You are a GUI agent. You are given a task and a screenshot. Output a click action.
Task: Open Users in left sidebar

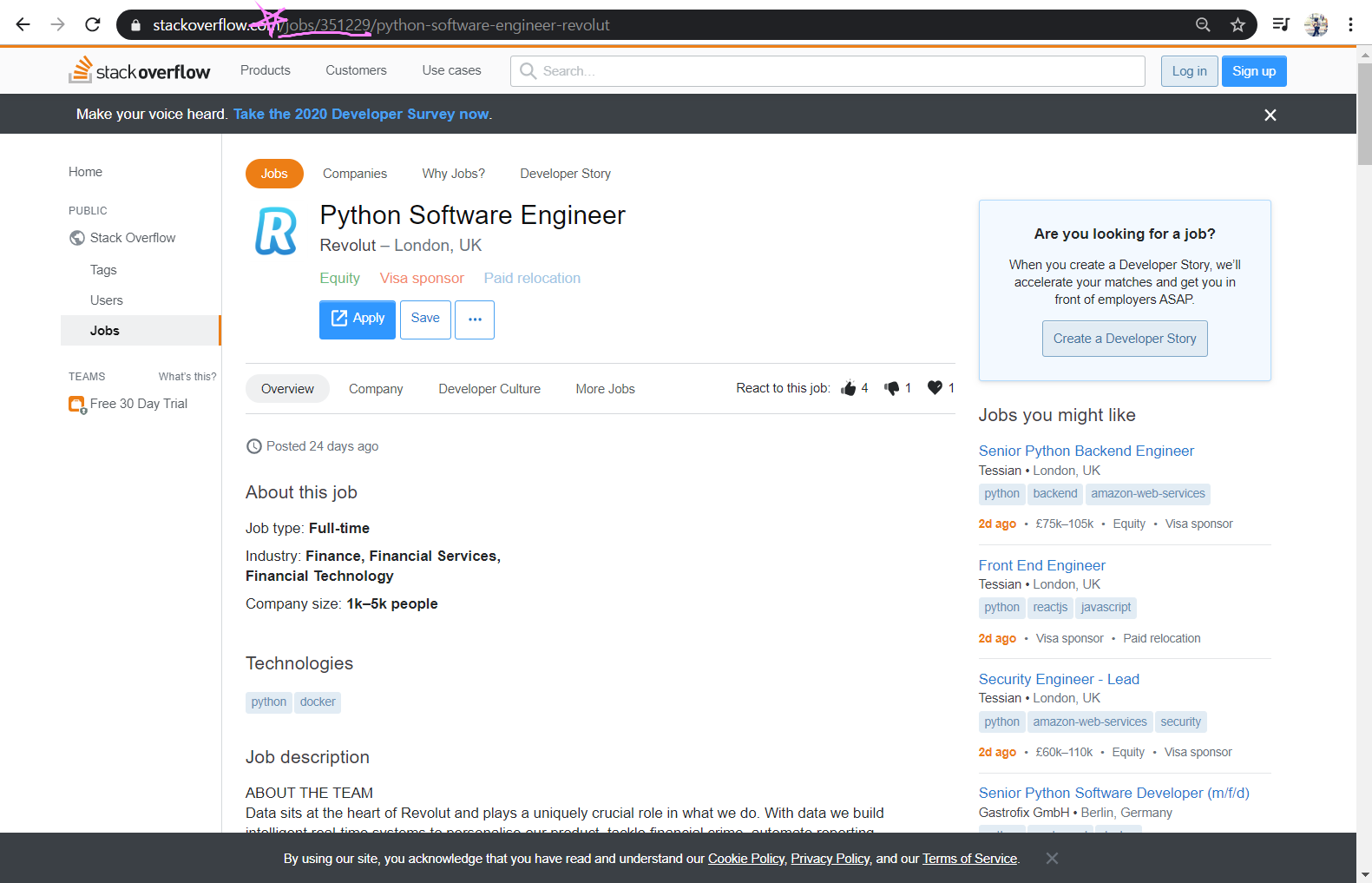point(107,300)
